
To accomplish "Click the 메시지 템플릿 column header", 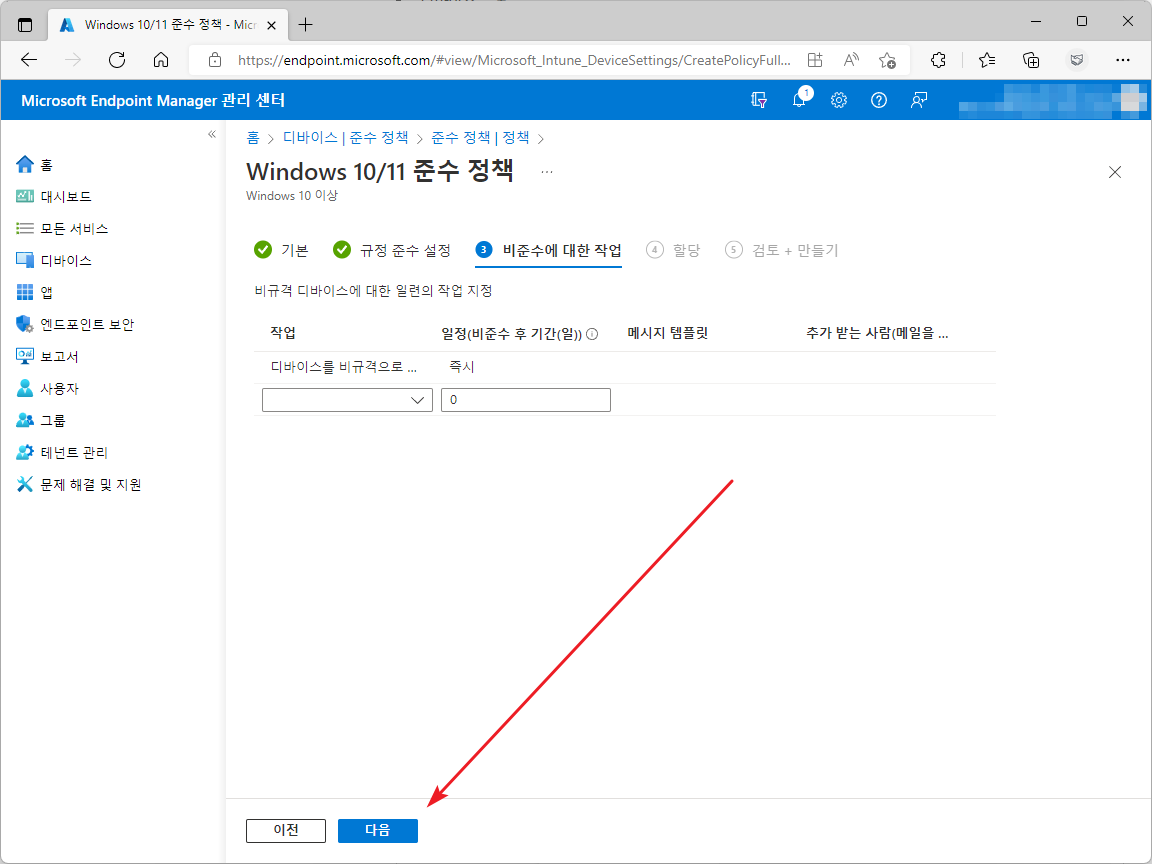I will (x=668, y=333).
